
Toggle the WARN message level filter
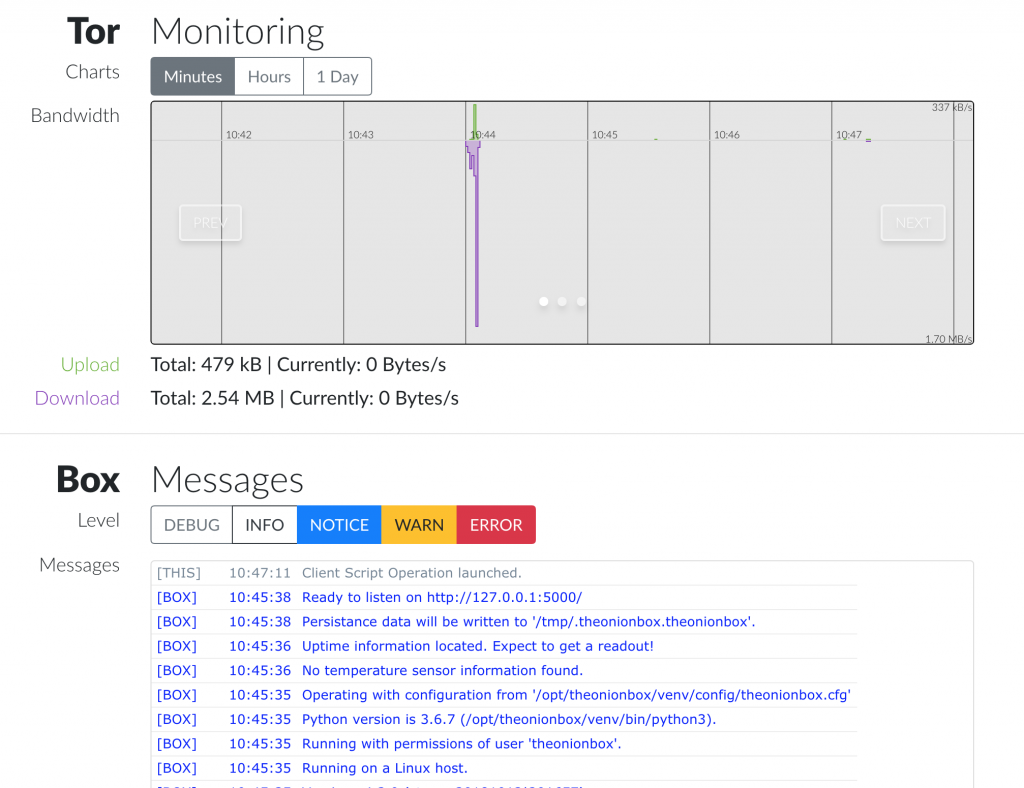tap(418, 524)
